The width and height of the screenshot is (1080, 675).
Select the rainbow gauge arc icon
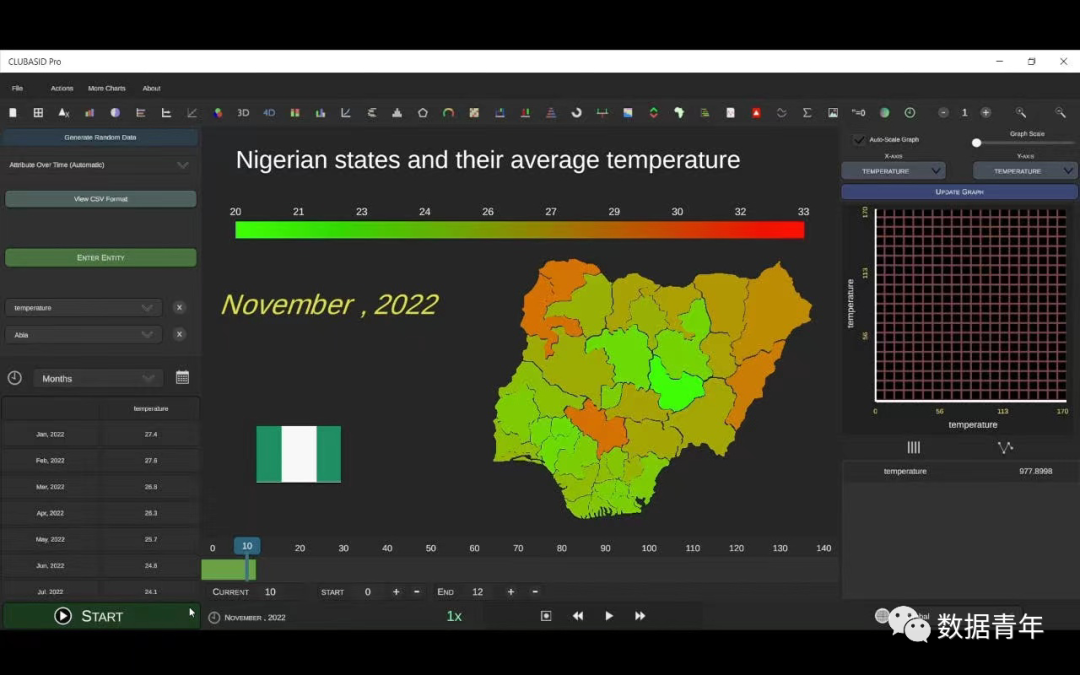pos(448,112)
